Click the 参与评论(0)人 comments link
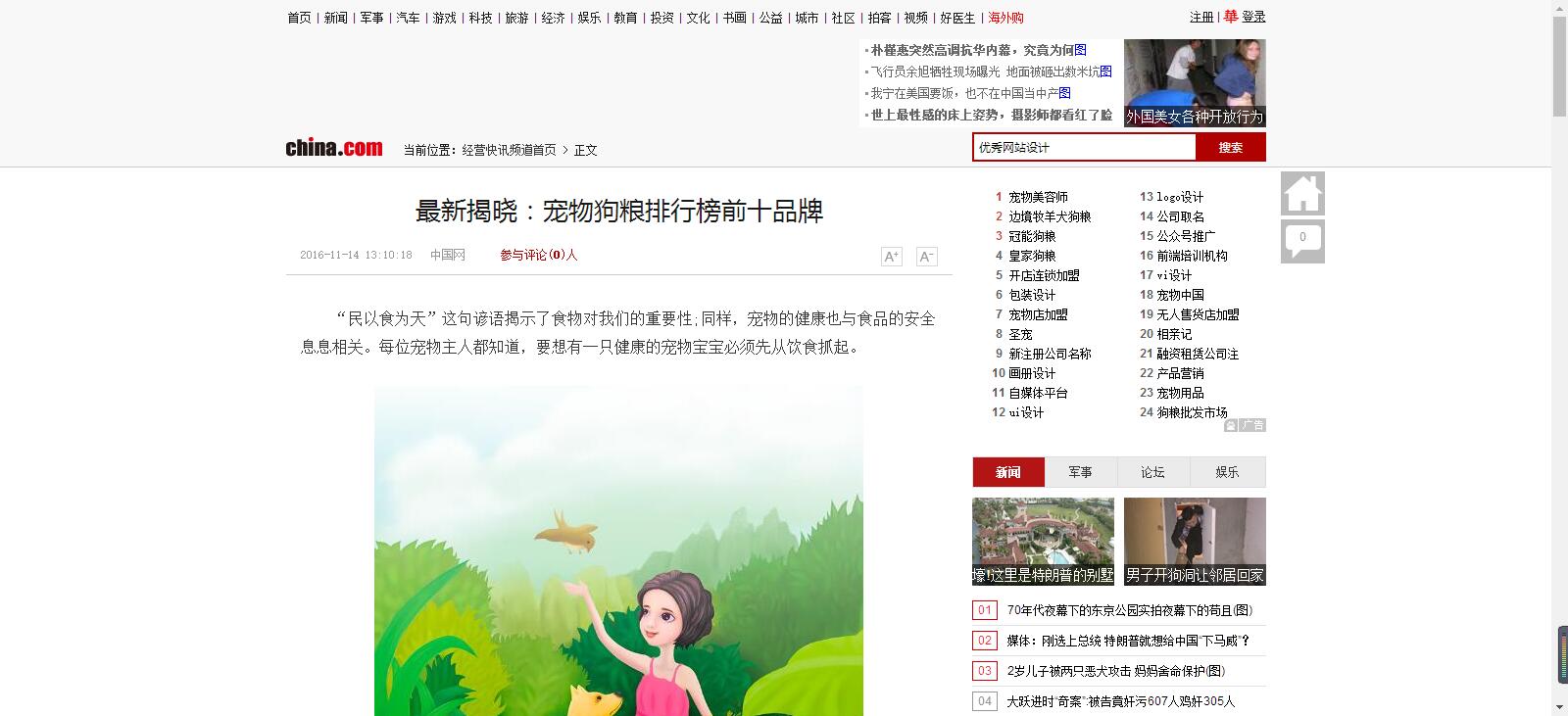Viewport: 1568px width, 716px height. [539, 255]
